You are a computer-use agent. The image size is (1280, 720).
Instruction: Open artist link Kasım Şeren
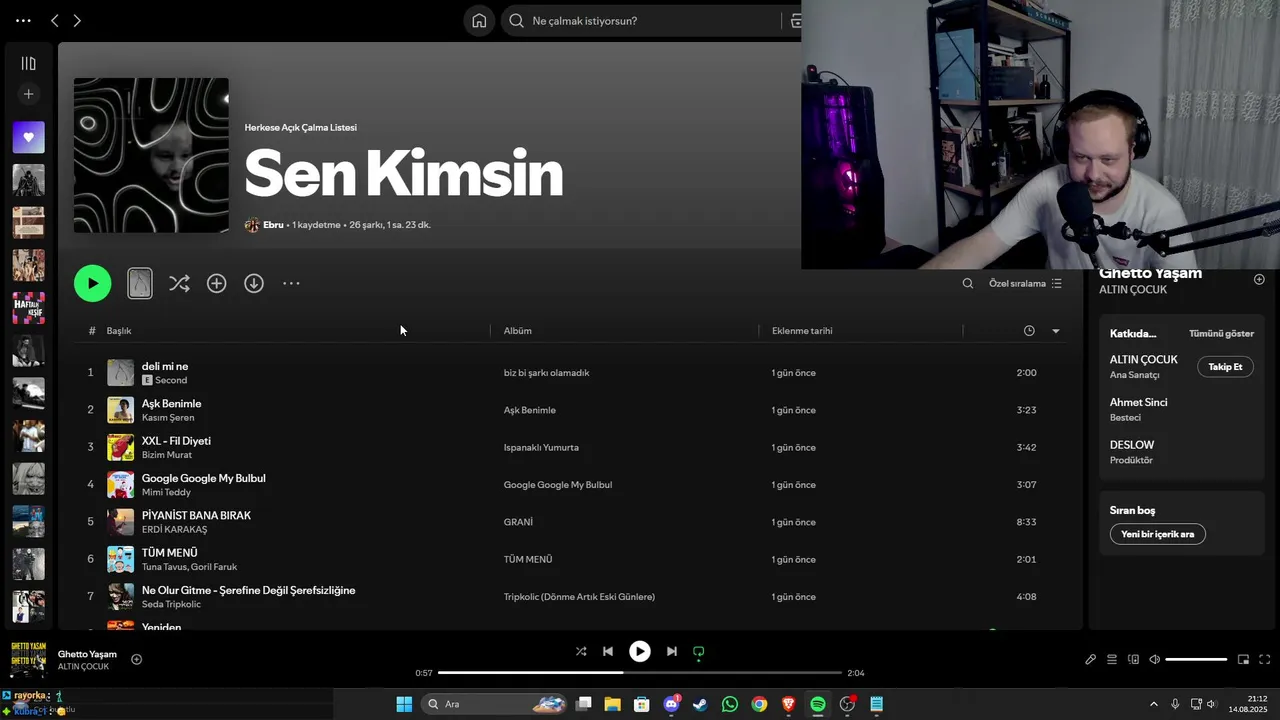coord(168,418)
